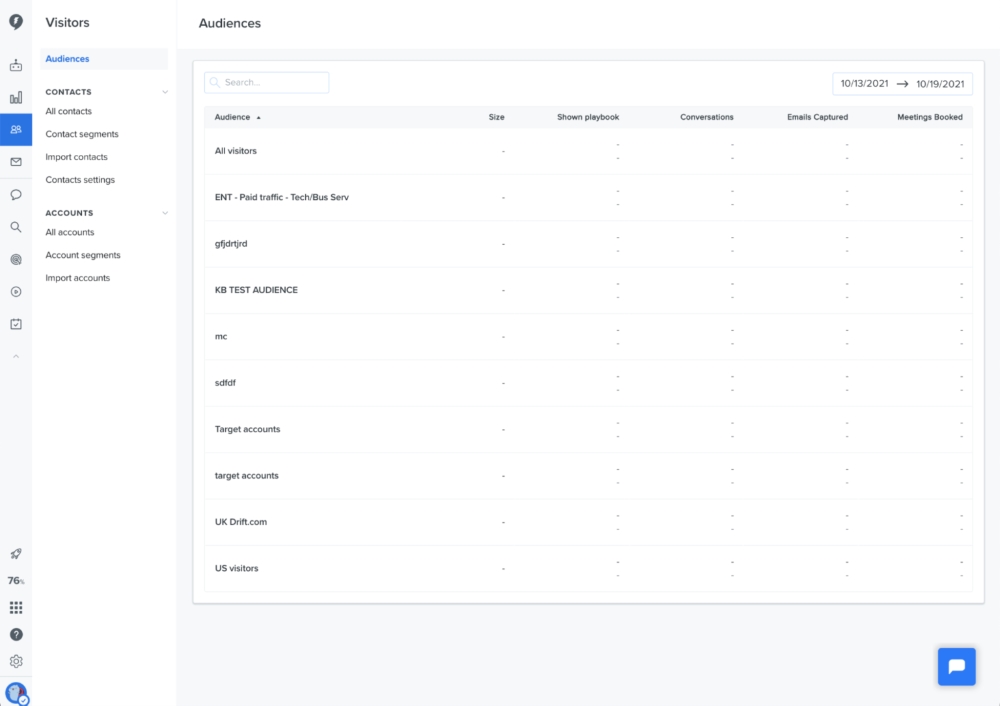Click the Drift logo icon
Screen dimensions: 1000x706
[x=16, y=22]
